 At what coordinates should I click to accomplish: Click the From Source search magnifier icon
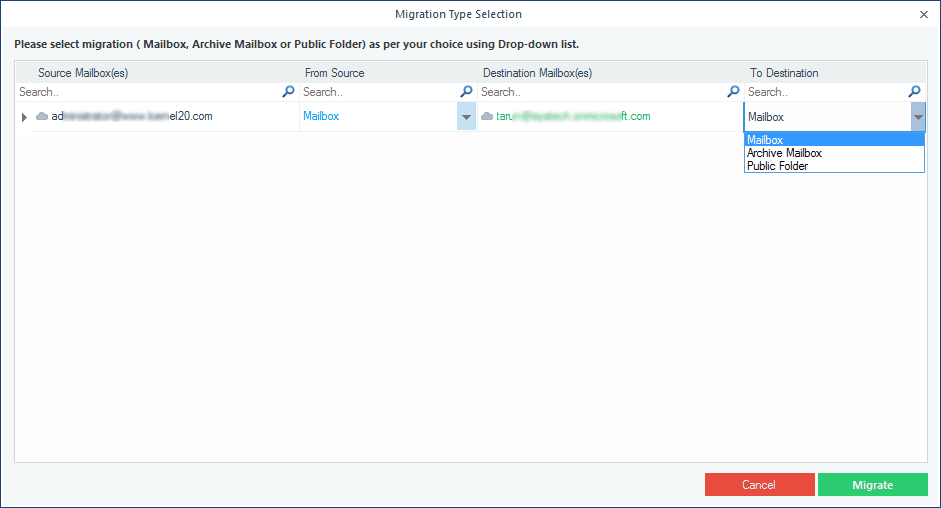(466, 91)
